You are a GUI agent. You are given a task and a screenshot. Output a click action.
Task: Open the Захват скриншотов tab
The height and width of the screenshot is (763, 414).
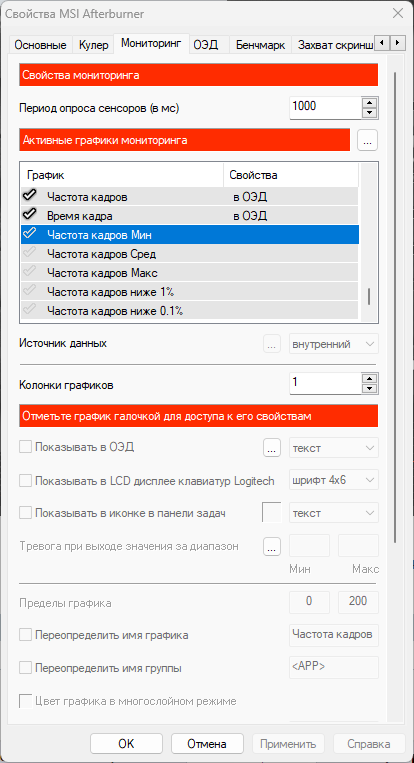pos(335,46)
